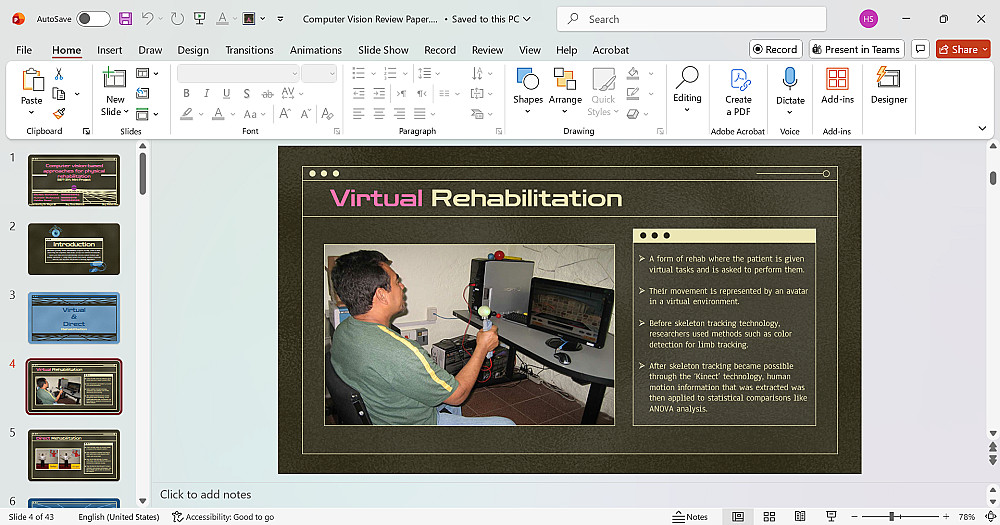Click the Arrange icon
This screenshot has width=1000, height=525.
(x=565, y=79)
